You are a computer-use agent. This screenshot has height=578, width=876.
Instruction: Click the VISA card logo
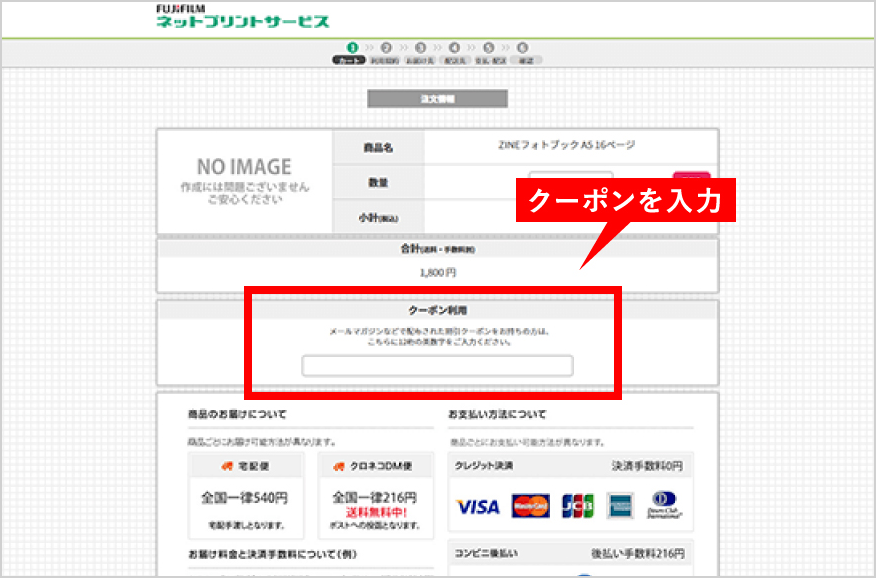(478, 507)
